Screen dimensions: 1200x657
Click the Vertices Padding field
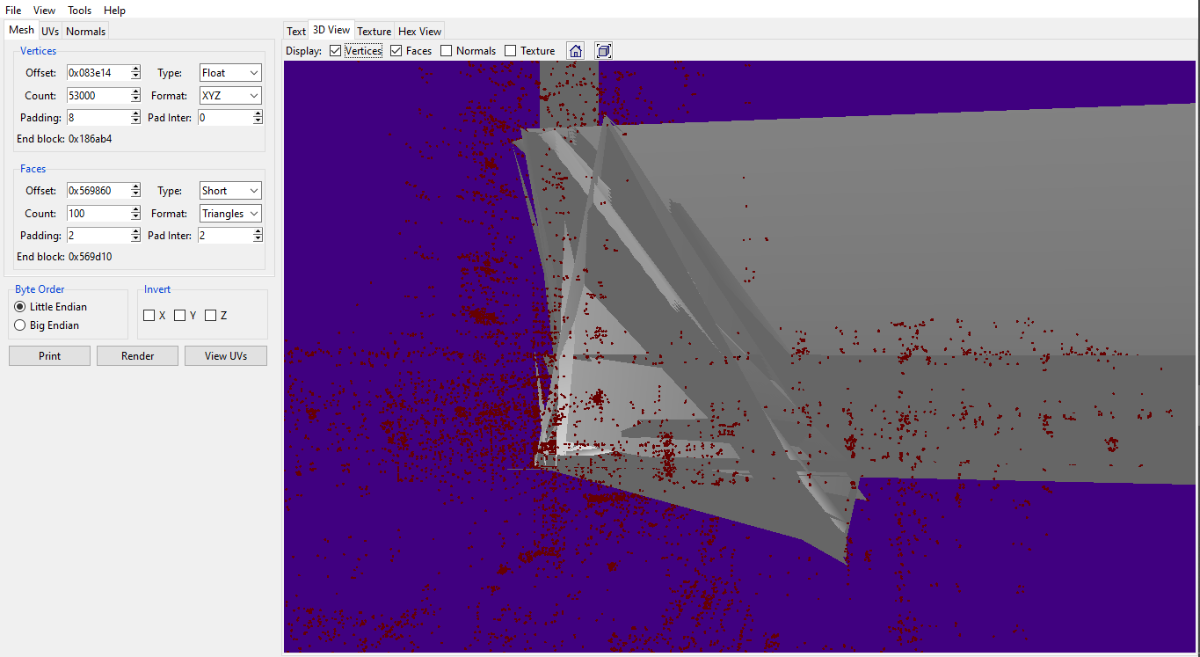pos(98,118)
